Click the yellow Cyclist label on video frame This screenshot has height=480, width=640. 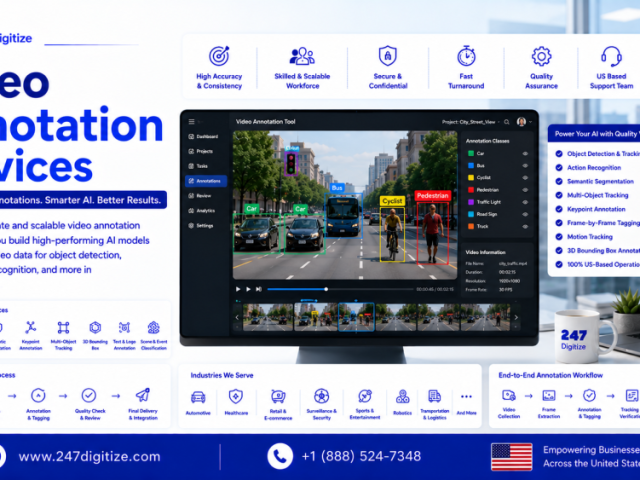(392, 201)
